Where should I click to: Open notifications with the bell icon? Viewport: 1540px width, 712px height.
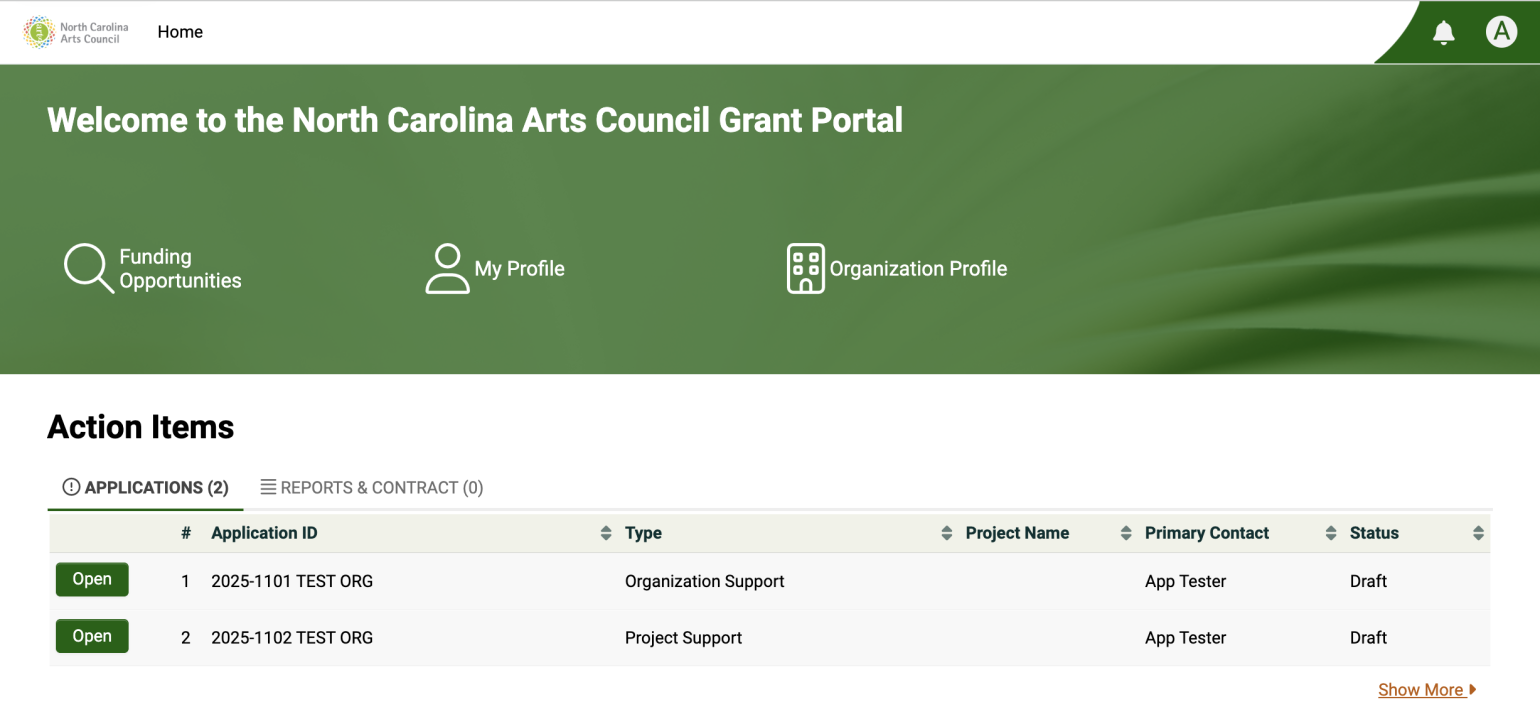pos(1444,31)
